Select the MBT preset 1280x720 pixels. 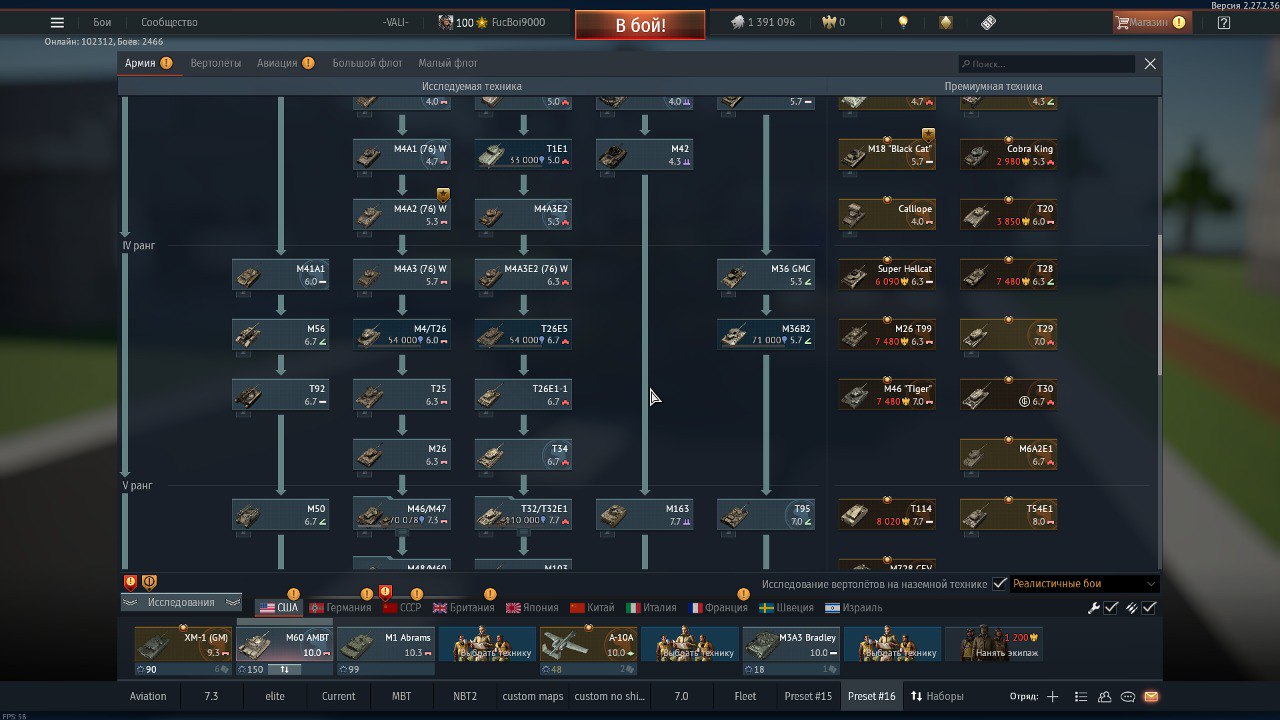[401, 697]
